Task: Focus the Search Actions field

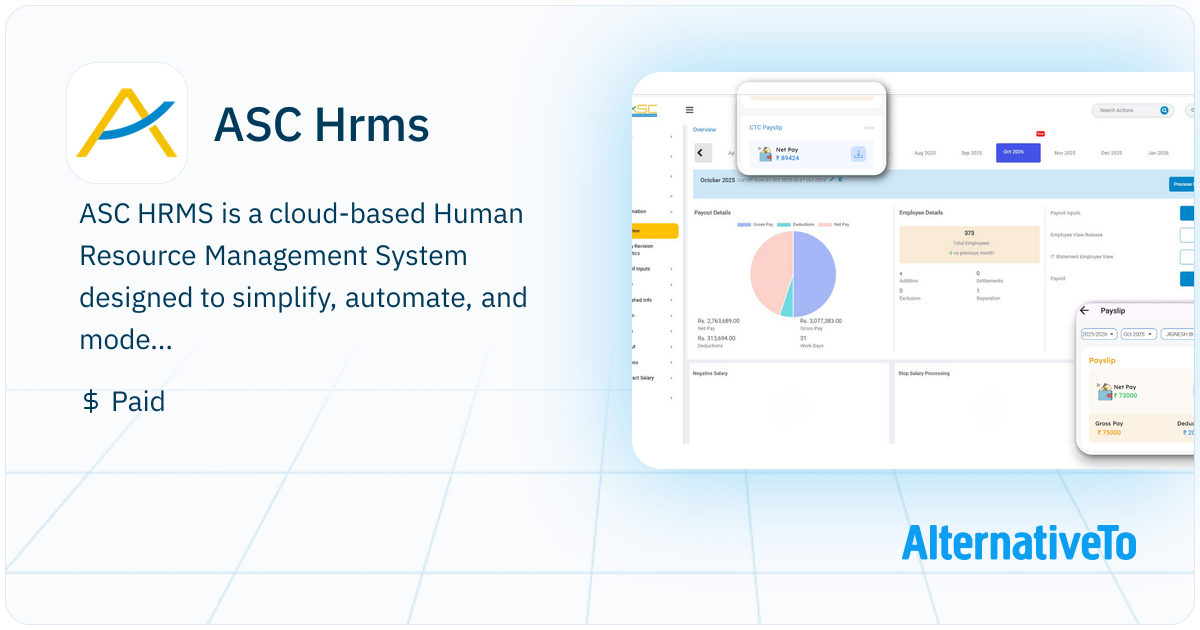Action: [1132, 111]
